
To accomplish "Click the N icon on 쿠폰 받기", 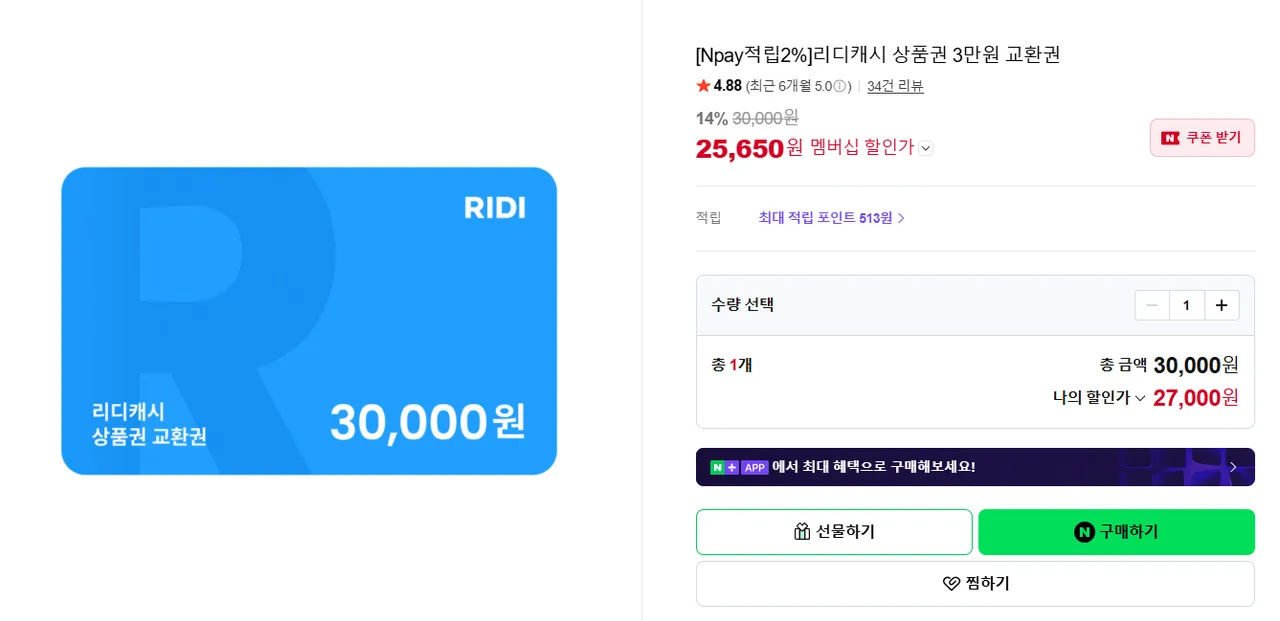I will tap(1170, 138).
